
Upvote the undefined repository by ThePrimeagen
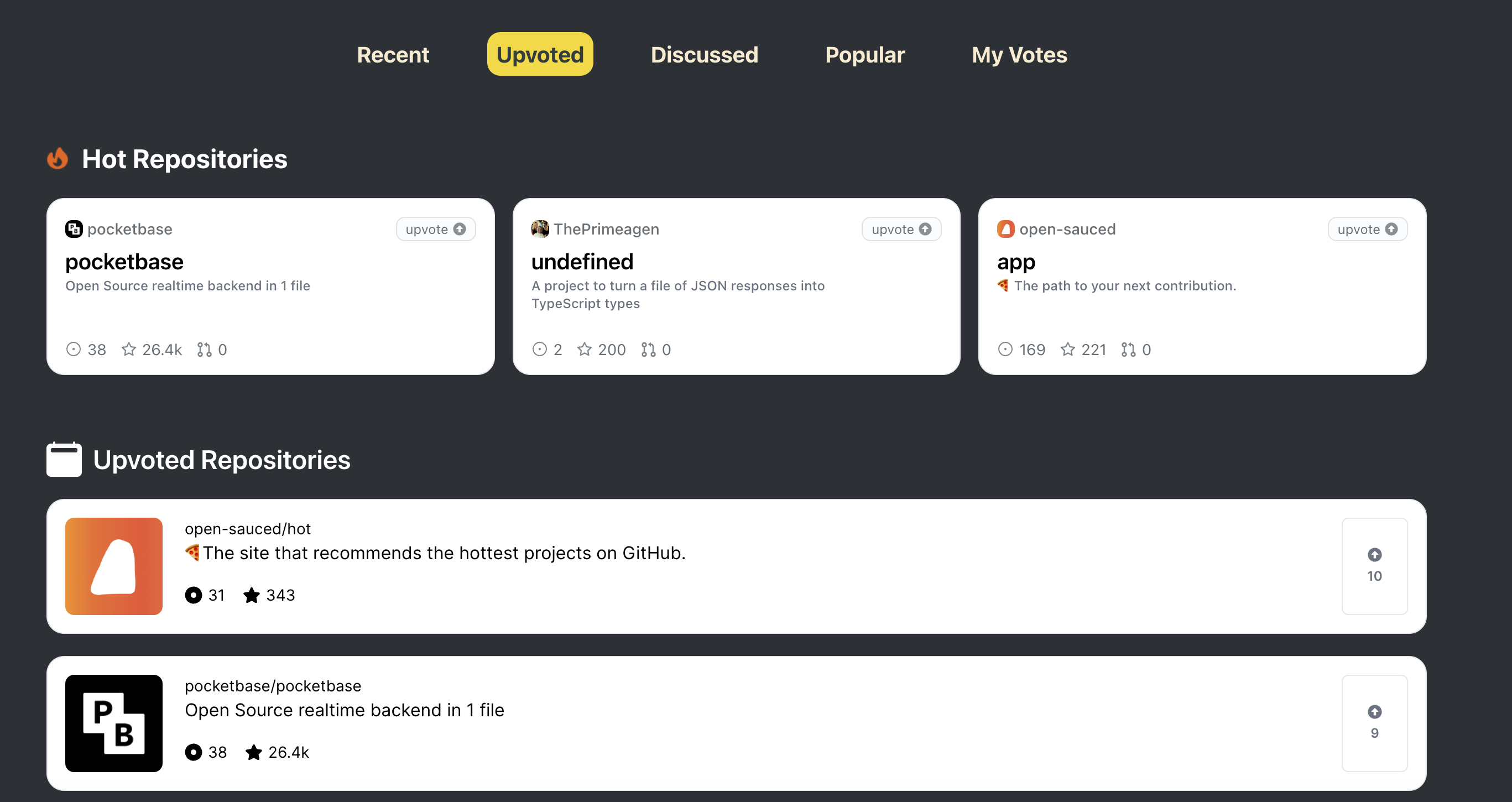click(x=901, y=229)
